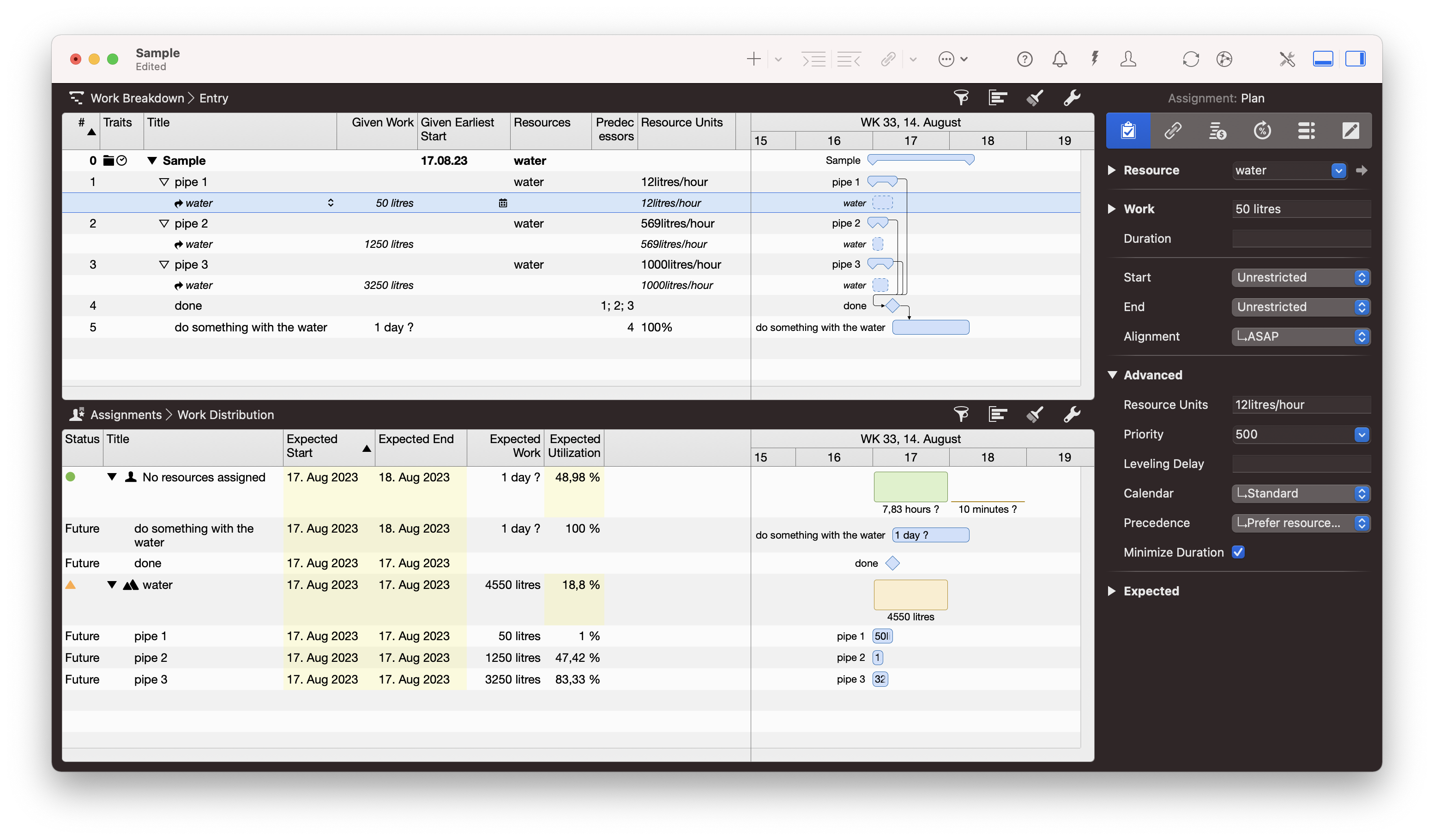
Task: Click the Indent toolbar icon
Action: coord(814,59)
